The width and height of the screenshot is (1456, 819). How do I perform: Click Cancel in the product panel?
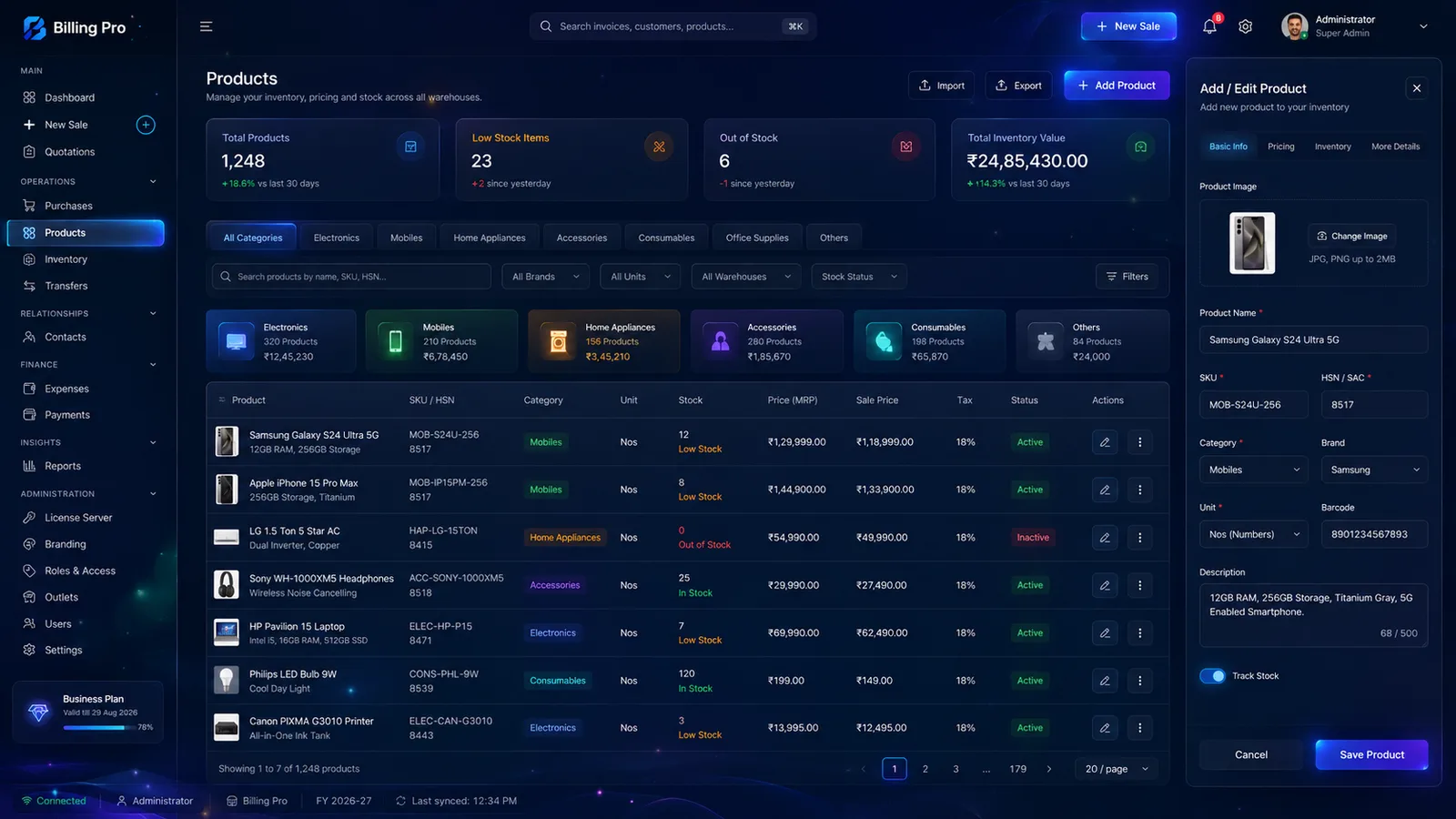(x=1251, y=754)
